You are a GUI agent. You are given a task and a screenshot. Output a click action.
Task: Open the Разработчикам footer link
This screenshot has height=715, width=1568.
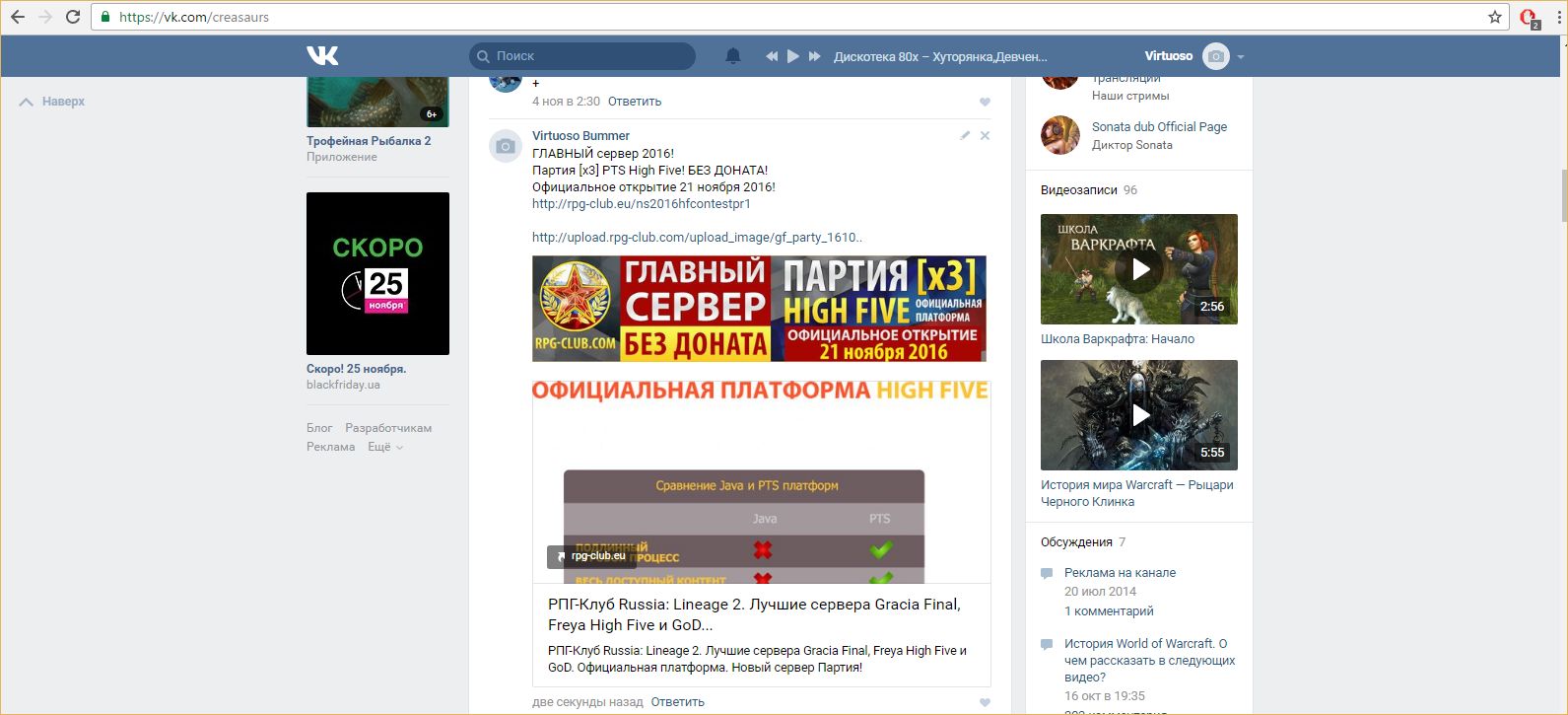pyautogui.click(x=388, y=428)
